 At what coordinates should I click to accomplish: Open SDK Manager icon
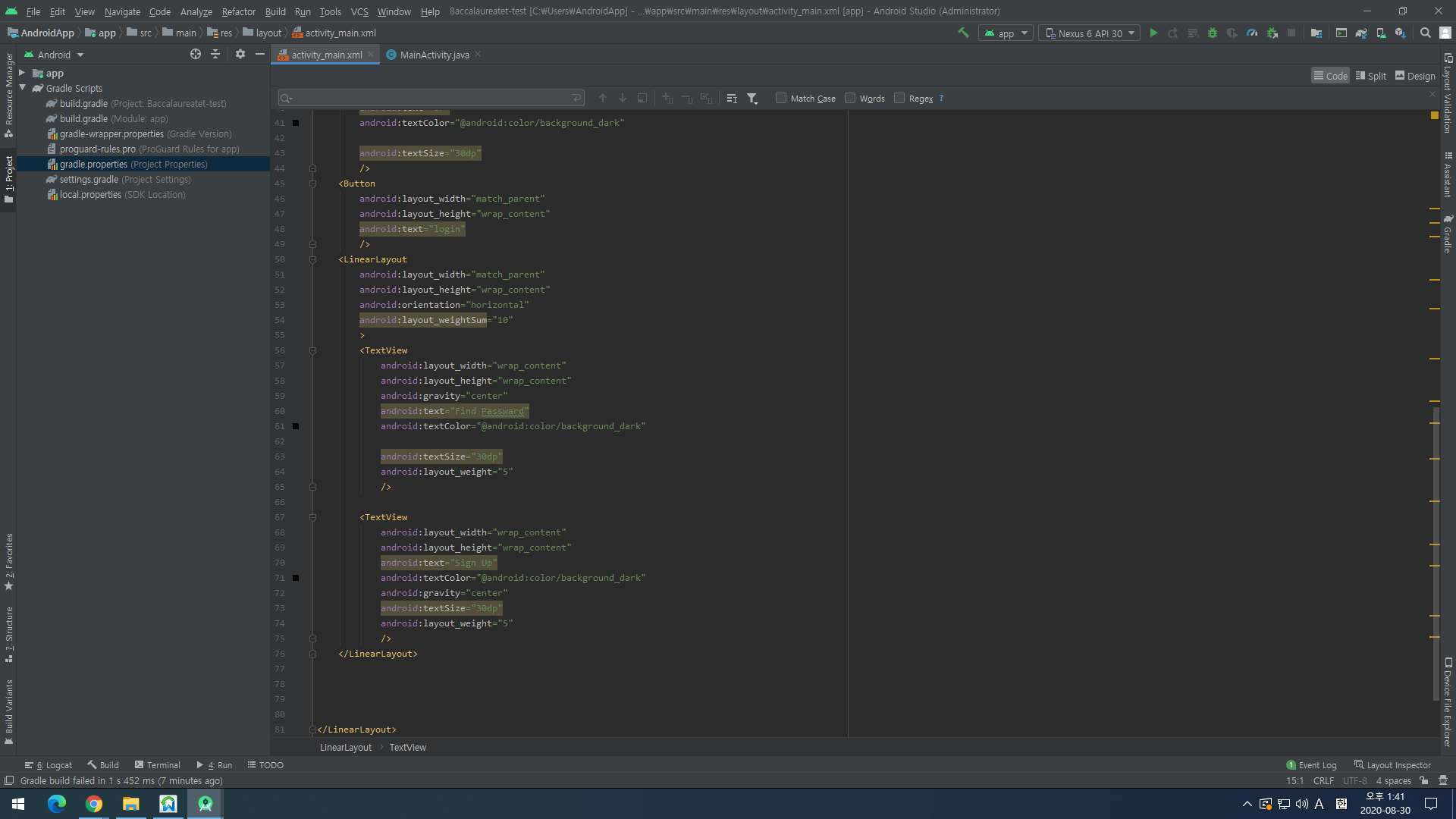point(1401,33)
